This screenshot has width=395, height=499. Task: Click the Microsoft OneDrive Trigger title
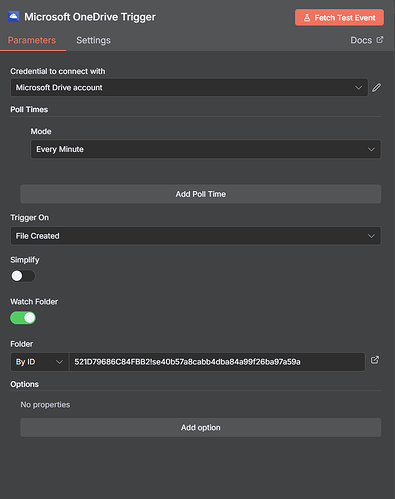pos(90,17)
